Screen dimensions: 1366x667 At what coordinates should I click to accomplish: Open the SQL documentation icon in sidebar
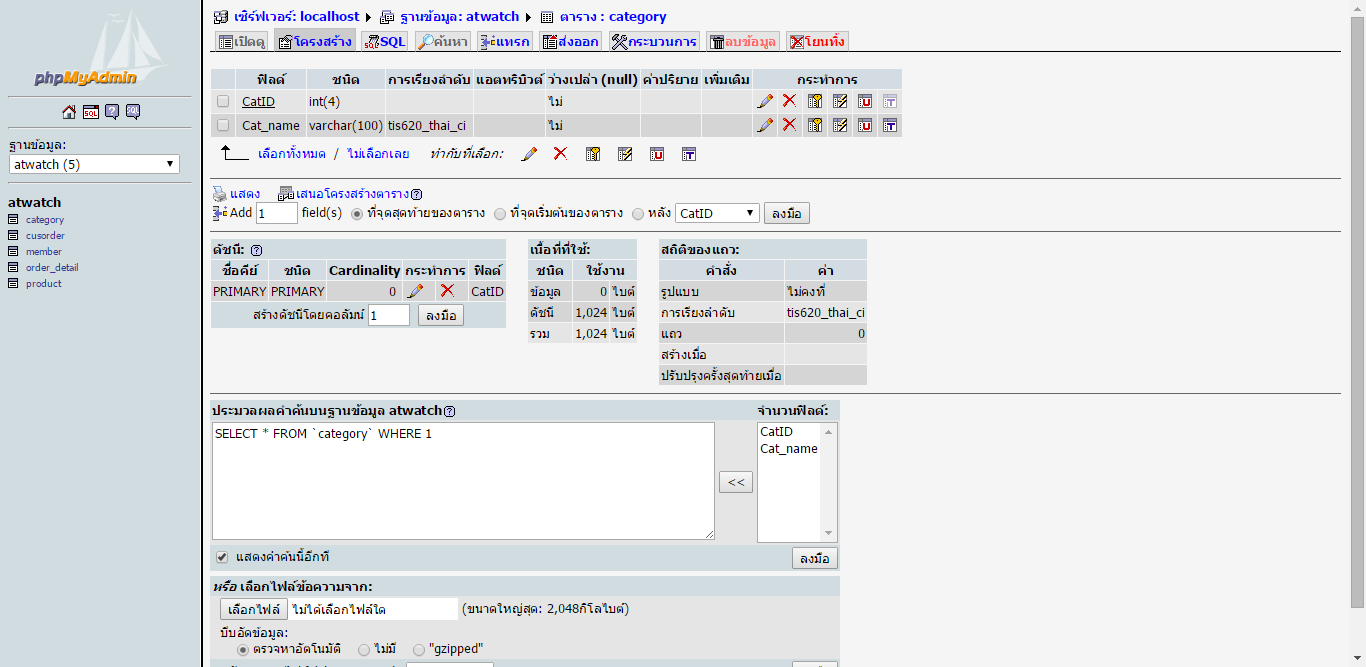[133, 112]
